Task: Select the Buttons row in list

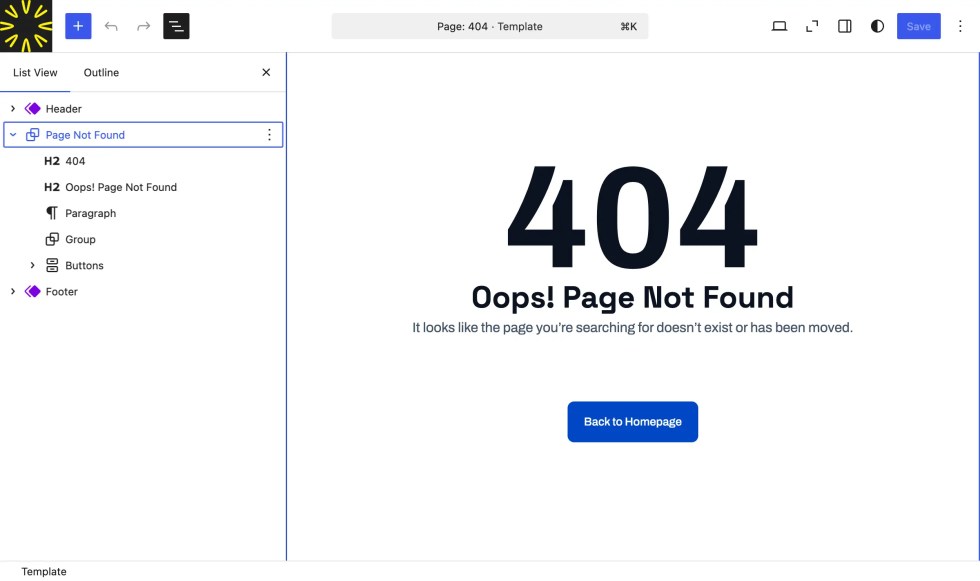Action: [x=143, y=266]
